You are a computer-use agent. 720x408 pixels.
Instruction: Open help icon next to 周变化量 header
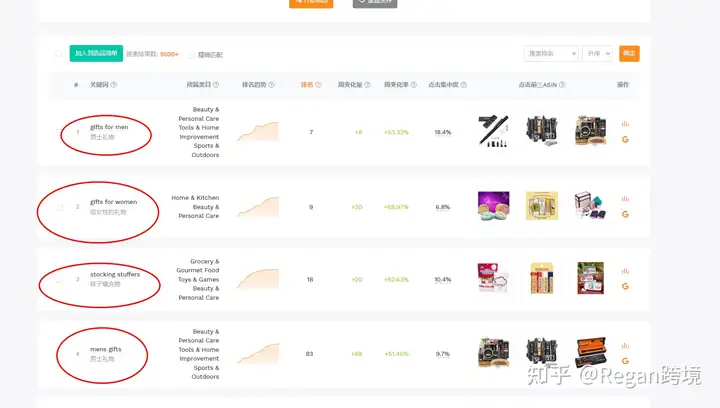tap(367, 84)
